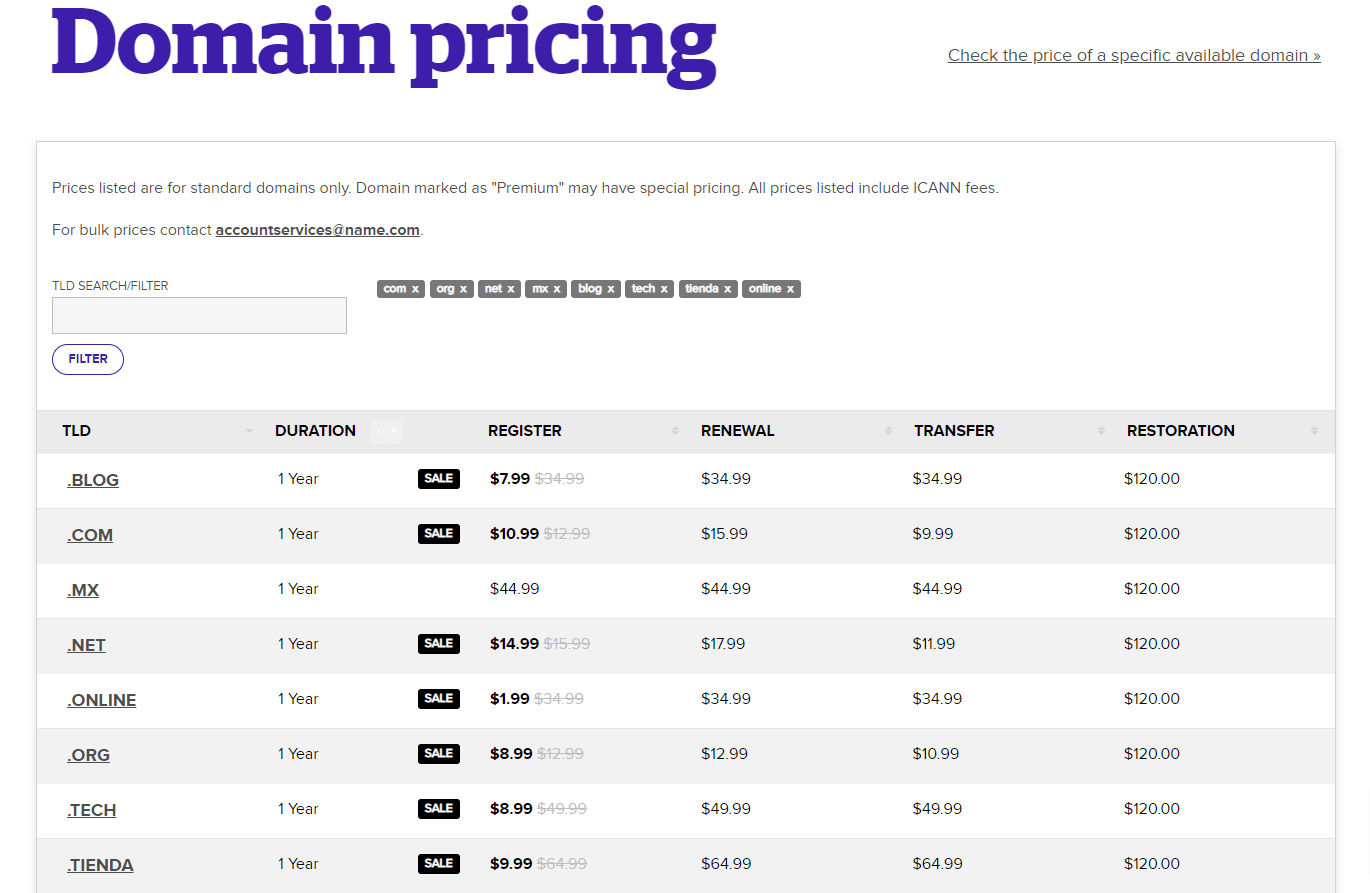
Task: Sort by Restoration price arrows
Action: click(x=1314, y=431)
